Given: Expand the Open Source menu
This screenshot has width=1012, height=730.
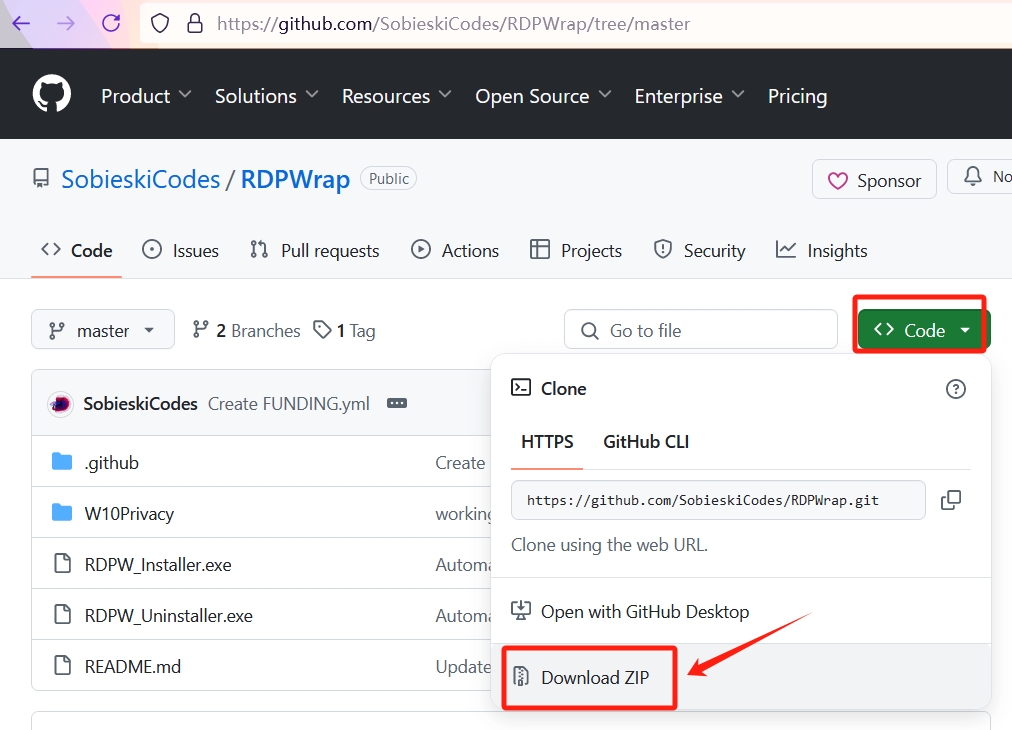Looking at the screenshot, I should [x=542, y=96].
